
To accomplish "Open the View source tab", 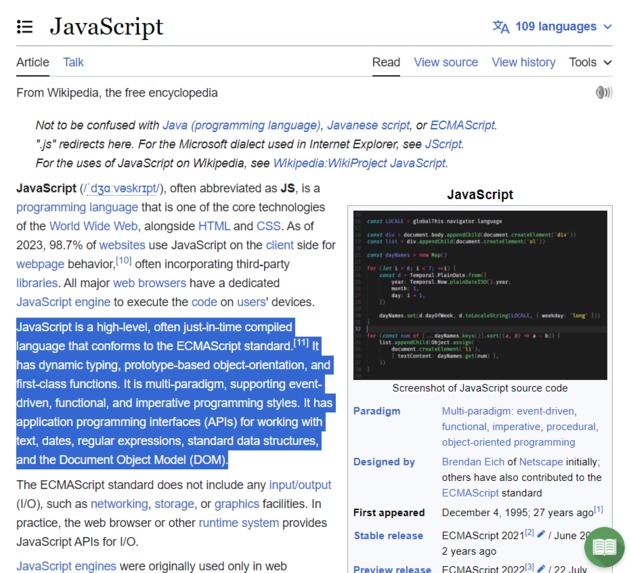I will pyautogui.click(x=446, y=62).
